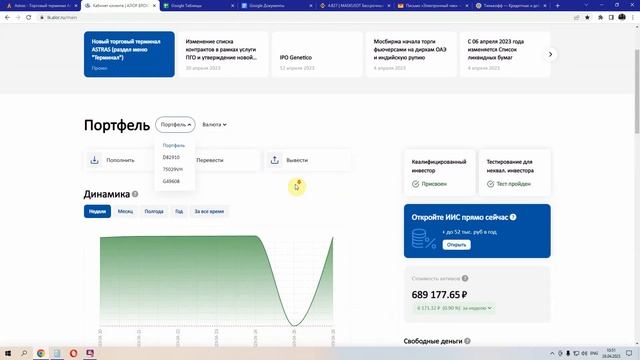Click the Открыть ИИС button
The height and width of the screenshot is (360, 640).
tap(456, 245)
